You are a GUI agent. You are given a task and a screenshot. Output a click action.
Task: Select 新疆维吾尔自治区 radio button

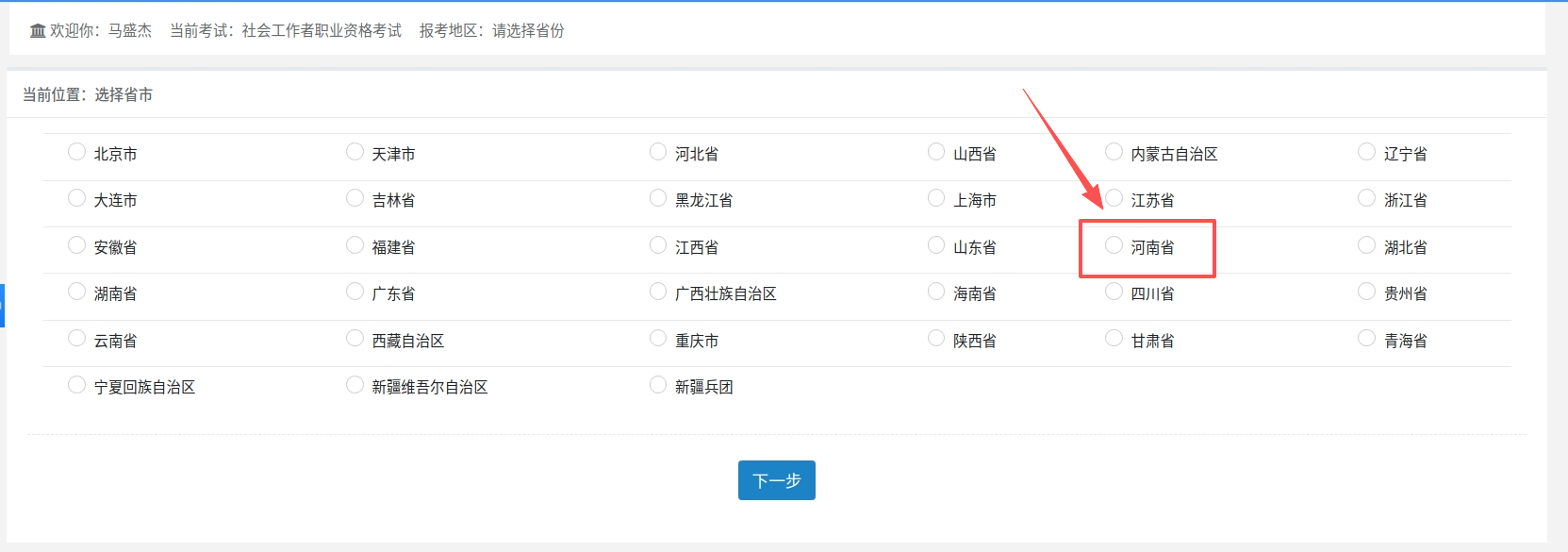click(355, 385)
